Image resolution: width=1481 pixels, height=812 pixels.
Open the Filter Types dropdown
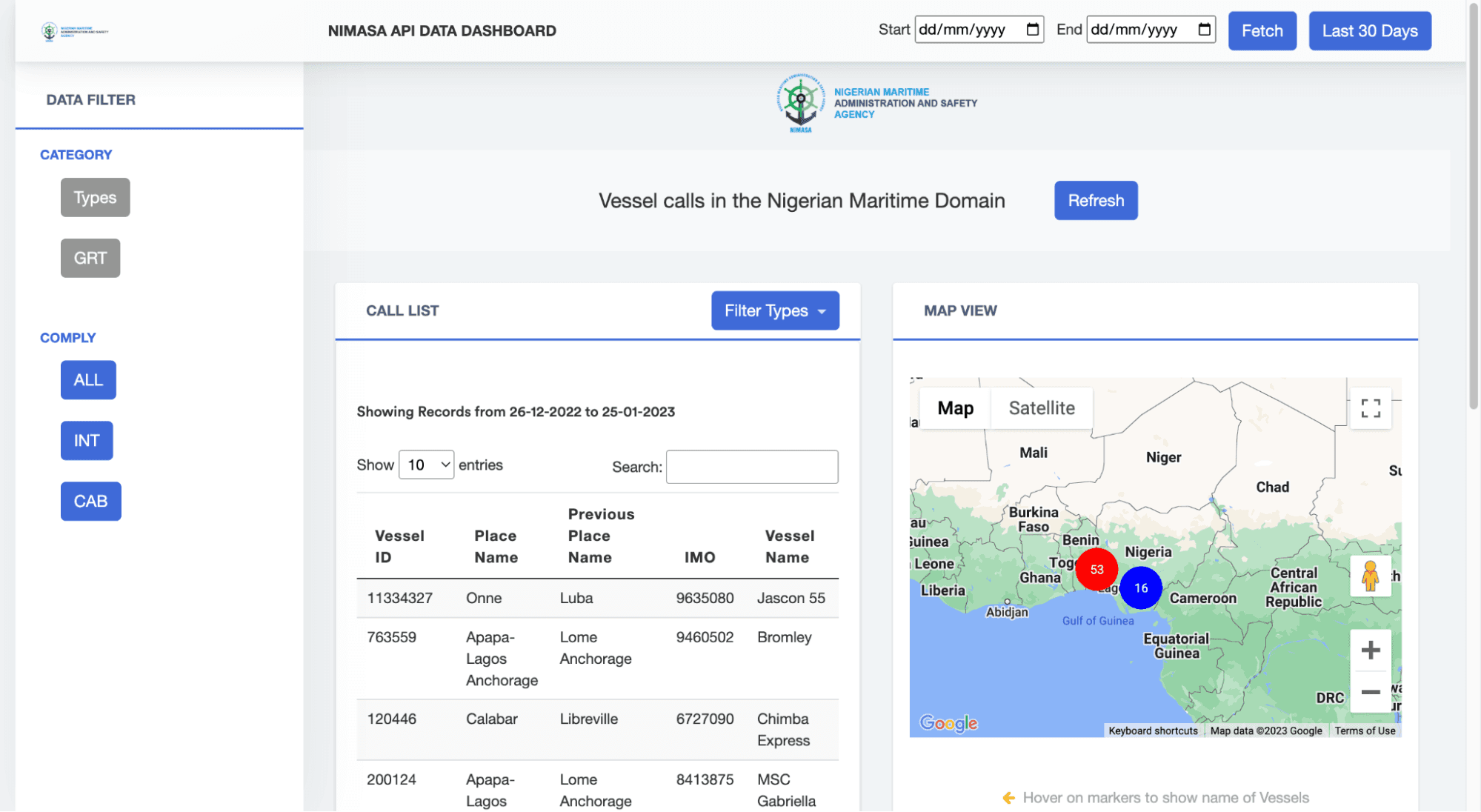[775, 310]
